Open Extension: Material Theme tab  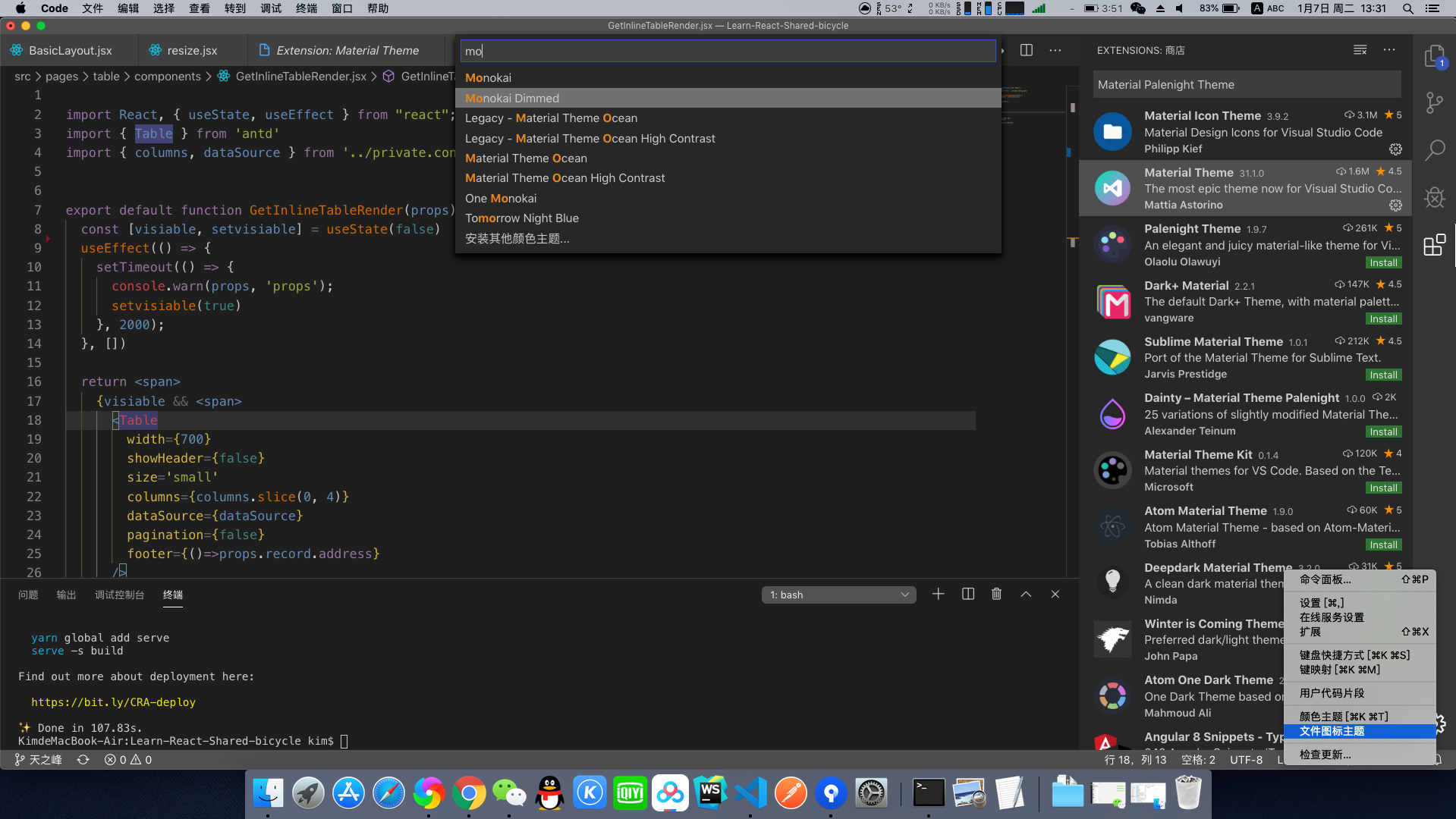pos(347,50)
